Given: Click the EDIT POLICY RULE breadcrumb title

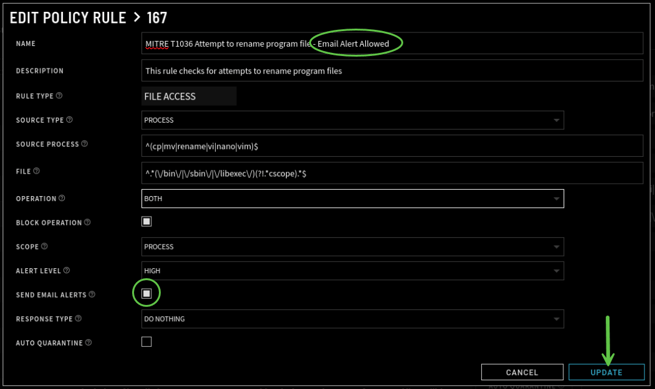Looking at the screenshot, I should click(68, 18).
